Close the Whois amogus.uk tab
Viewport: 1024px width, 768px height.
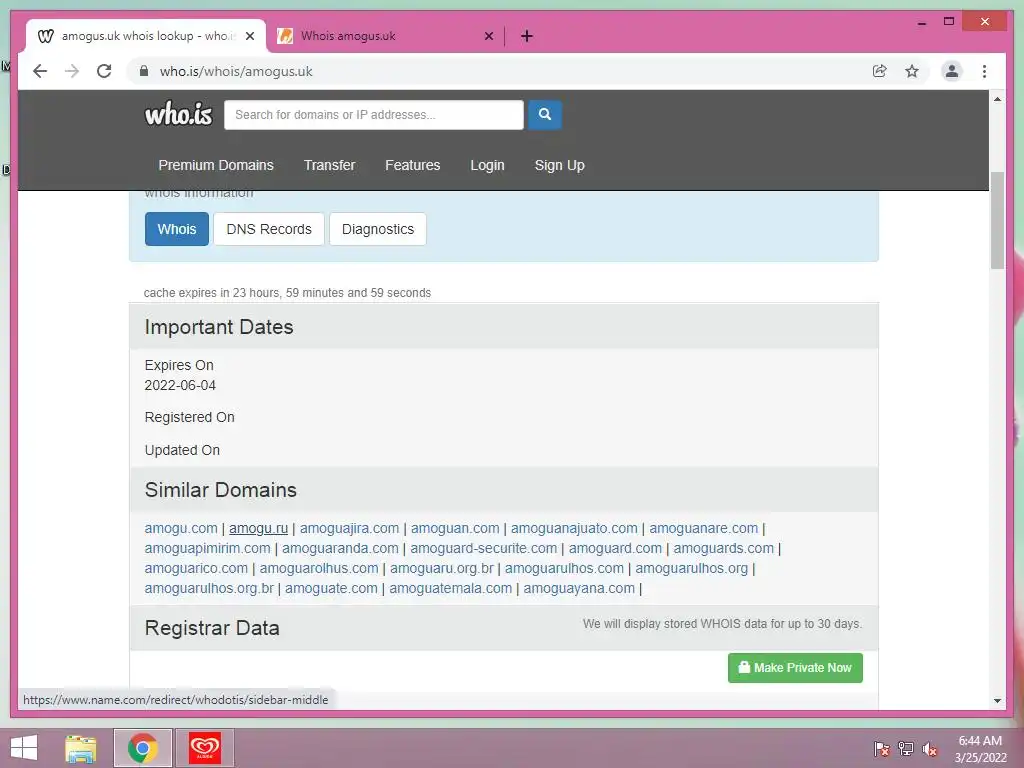pos(488,36)
